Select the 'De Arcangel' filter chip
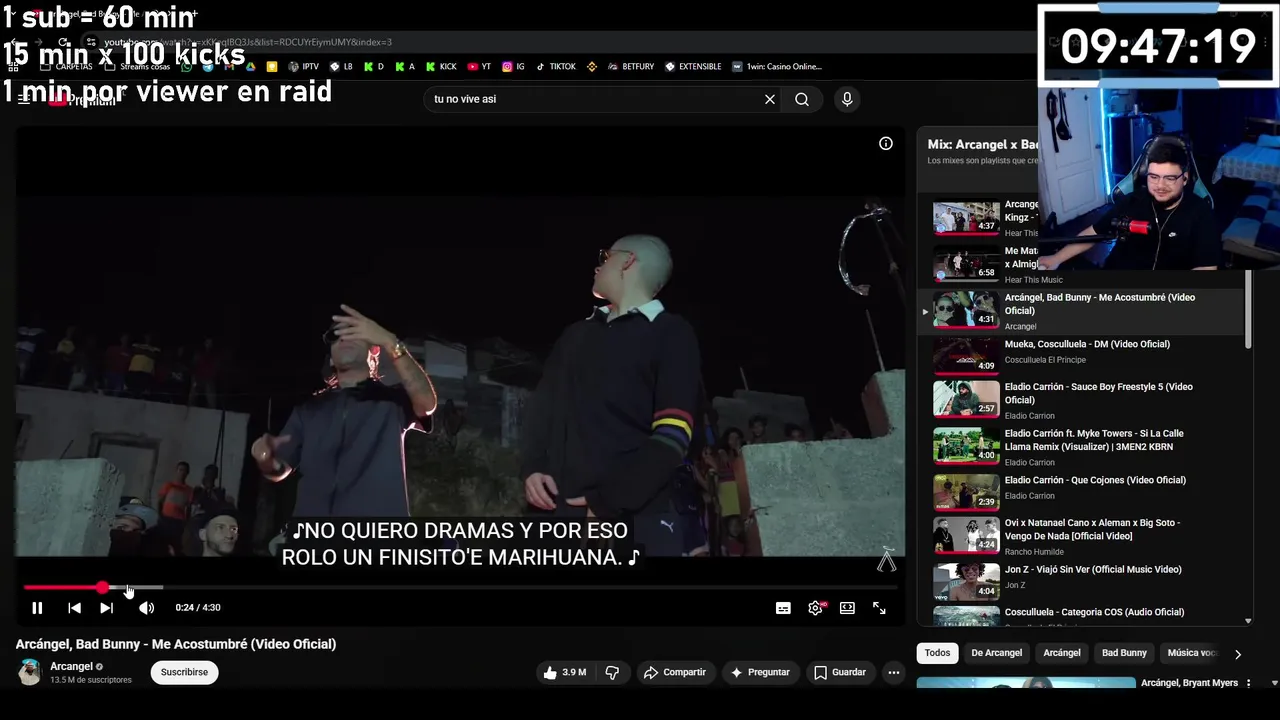The width and height of the screenshot is (1280, 720). coord(997,653)
